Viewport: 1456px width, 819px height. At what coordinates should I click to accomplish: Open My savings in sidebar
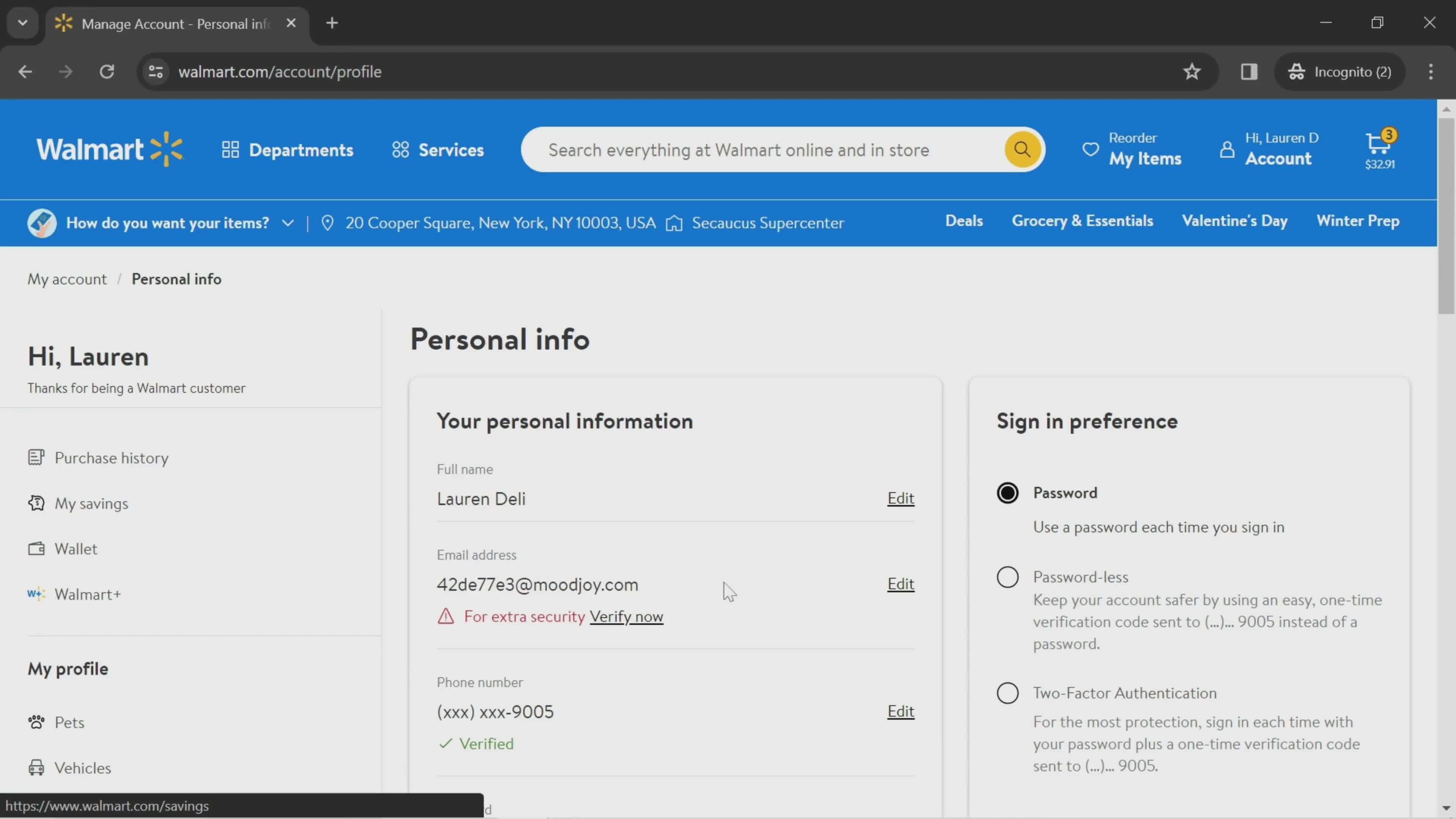point(77,504)
